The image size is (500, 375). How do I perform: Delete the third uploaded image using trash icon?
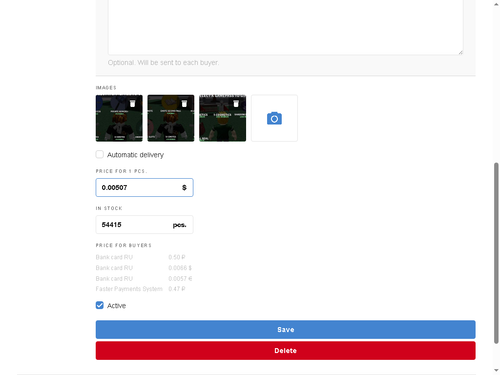(236, 103)
